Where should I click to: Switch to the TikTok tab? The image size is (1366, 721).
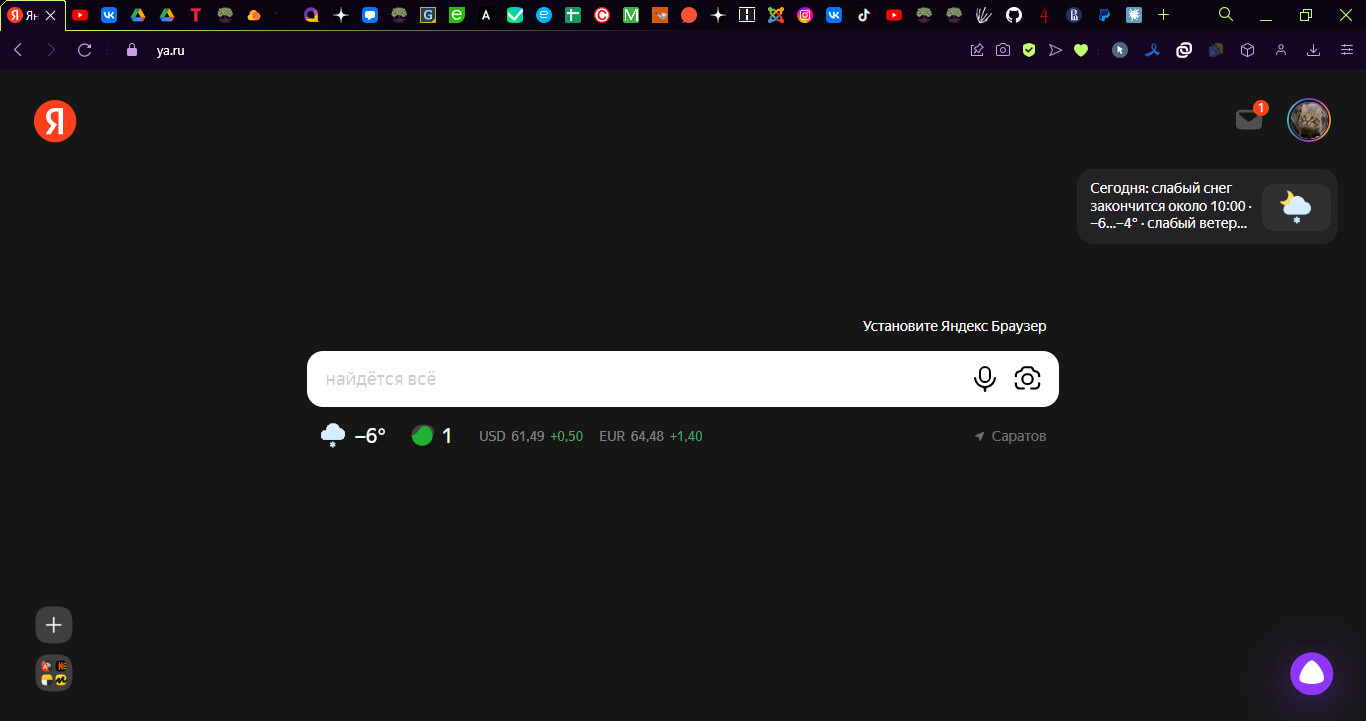pyautogui.click(x=863, y=15)
